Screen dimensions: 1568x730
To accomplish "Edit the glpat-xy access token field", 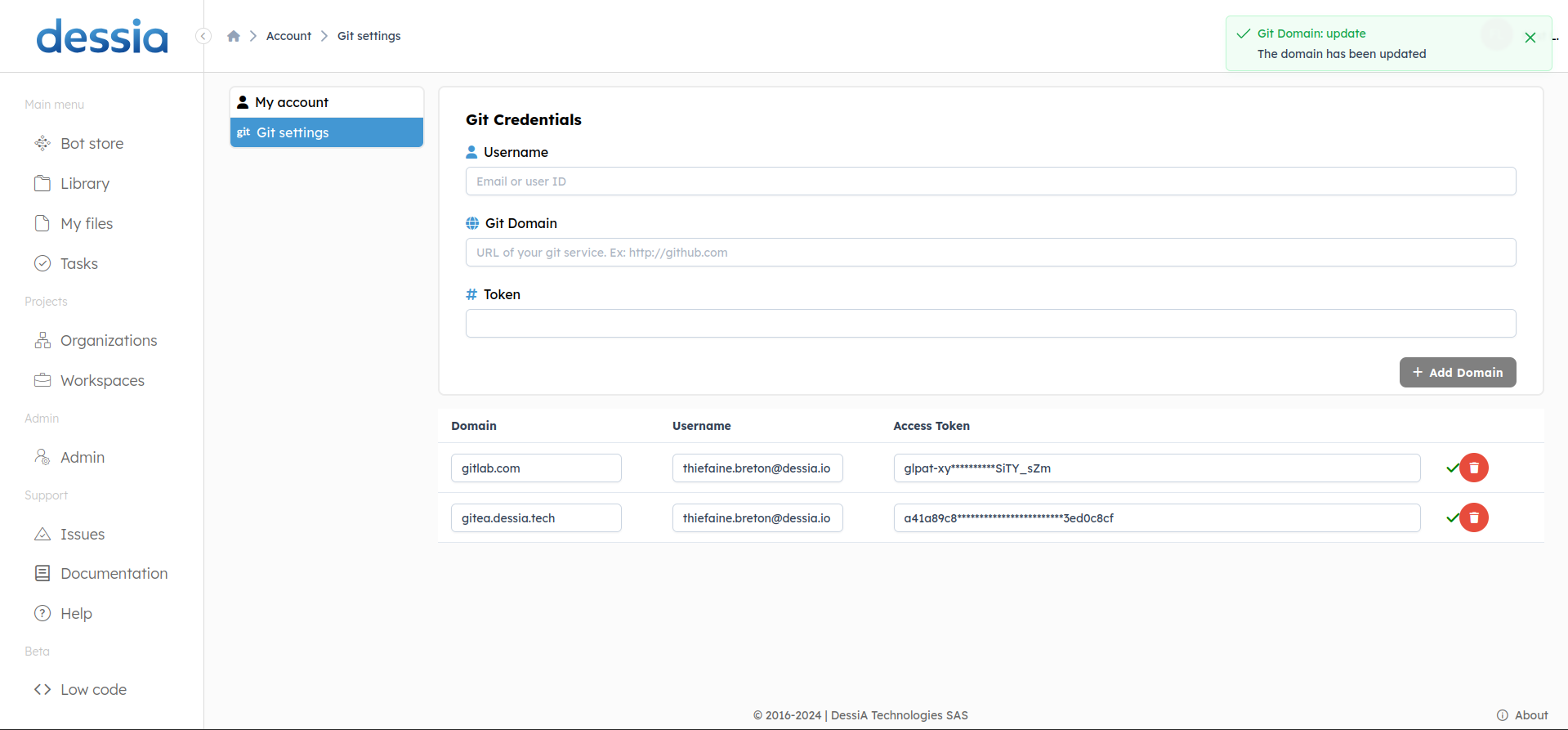I will (1157, 468).
